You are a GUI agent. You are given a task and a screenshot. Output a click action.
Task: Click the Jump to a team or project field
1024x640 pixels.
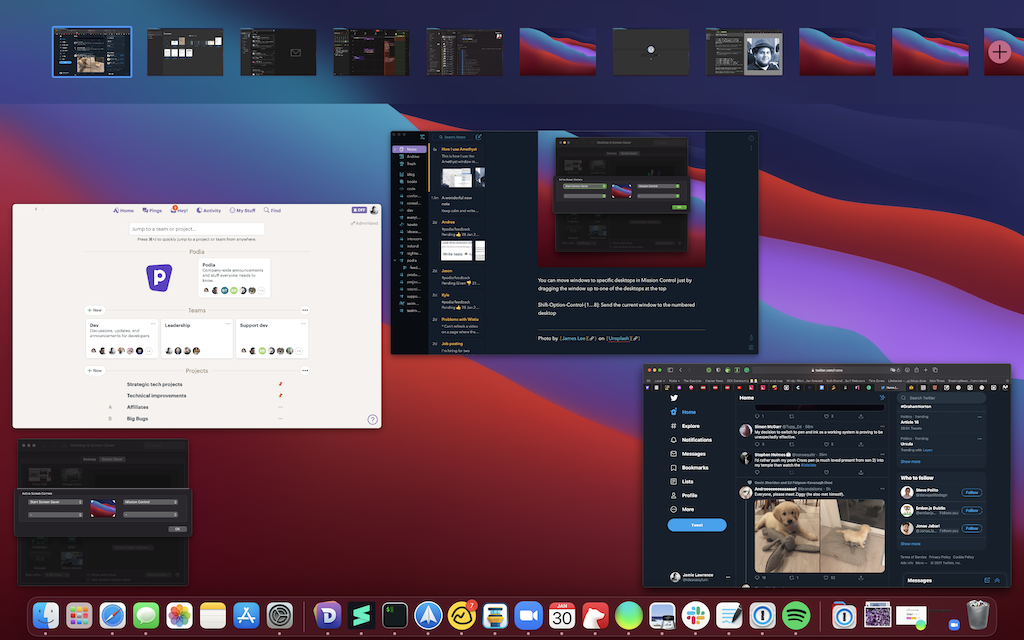click(196, 229)
